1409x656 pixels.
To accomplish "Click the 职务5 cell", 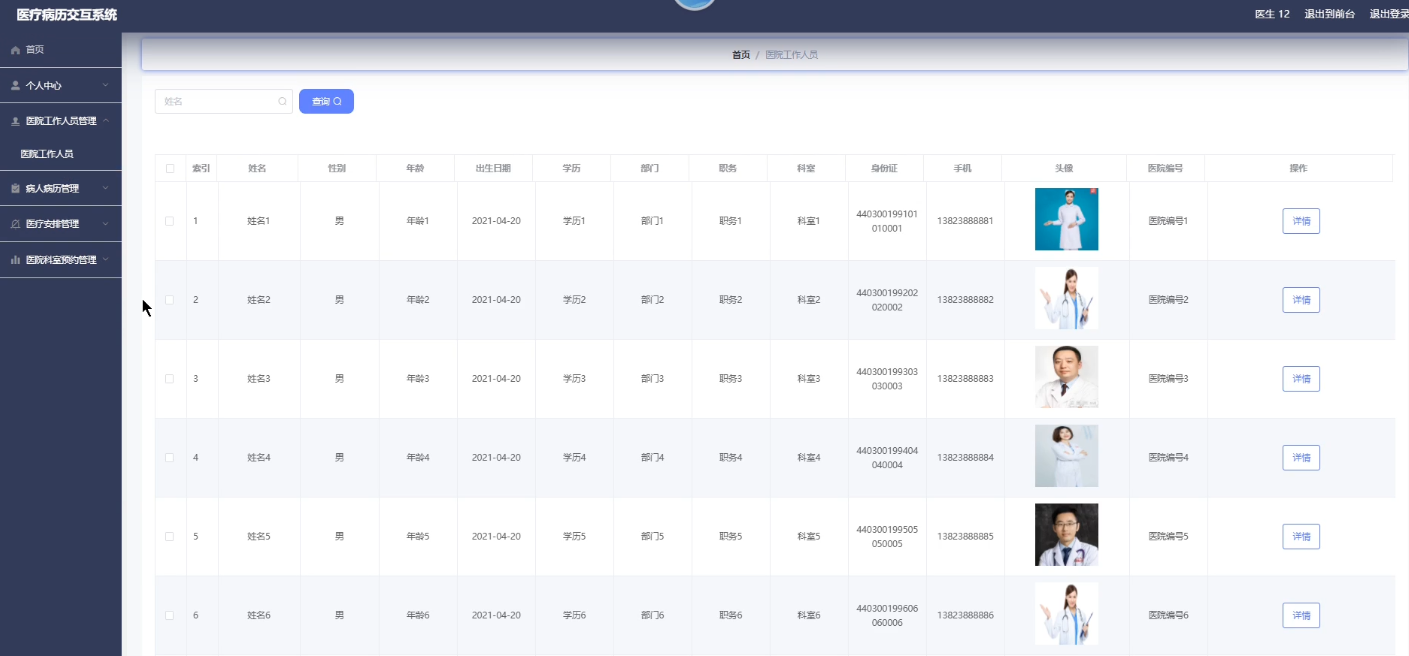I will (x=730, y=537).
